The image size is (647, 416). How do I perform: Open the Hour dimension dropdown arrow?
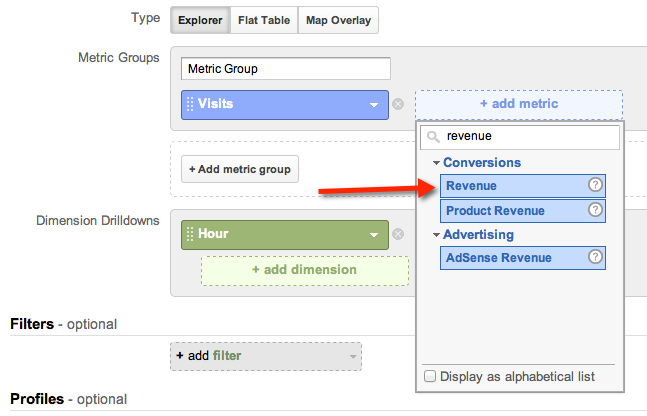[374, 234]
